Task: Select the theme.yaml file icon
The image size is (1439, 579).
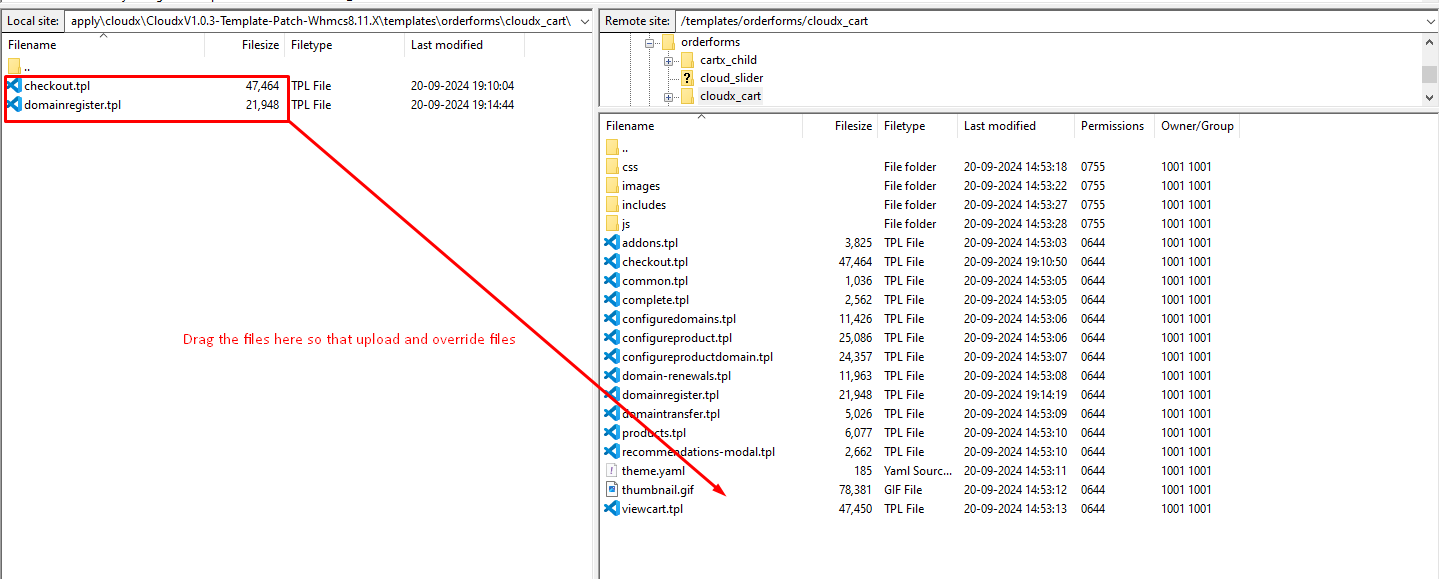Action: 613,471
